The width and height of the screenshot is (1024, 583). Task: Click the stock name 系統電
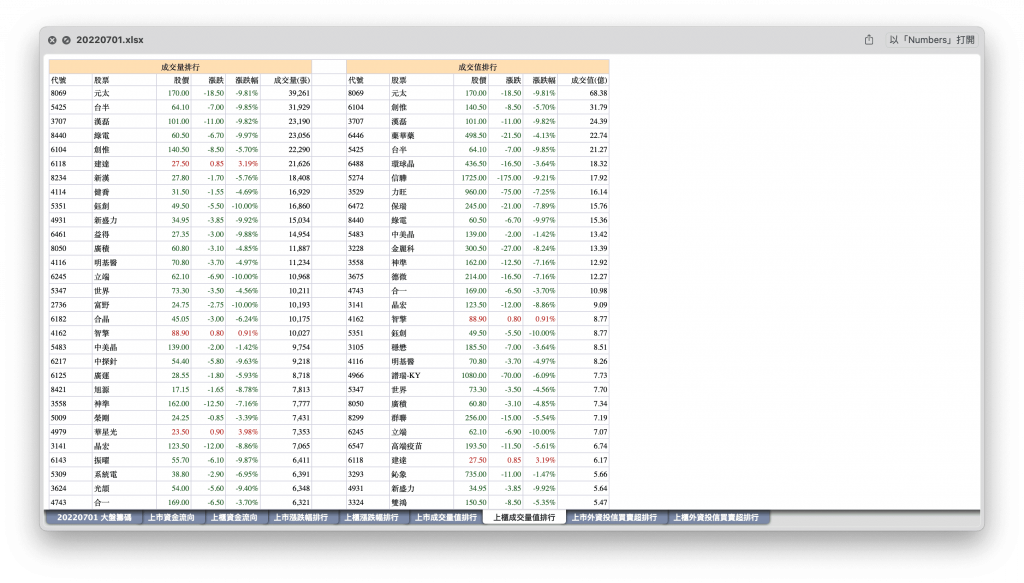(x=105, y=475)
